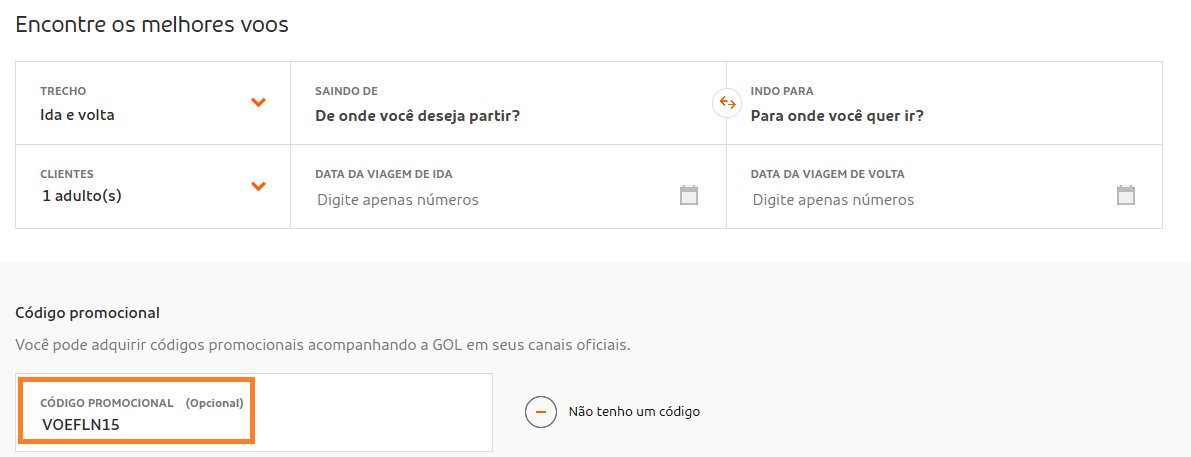
Task: Click the SAINDO DE label
Action: 346,91
